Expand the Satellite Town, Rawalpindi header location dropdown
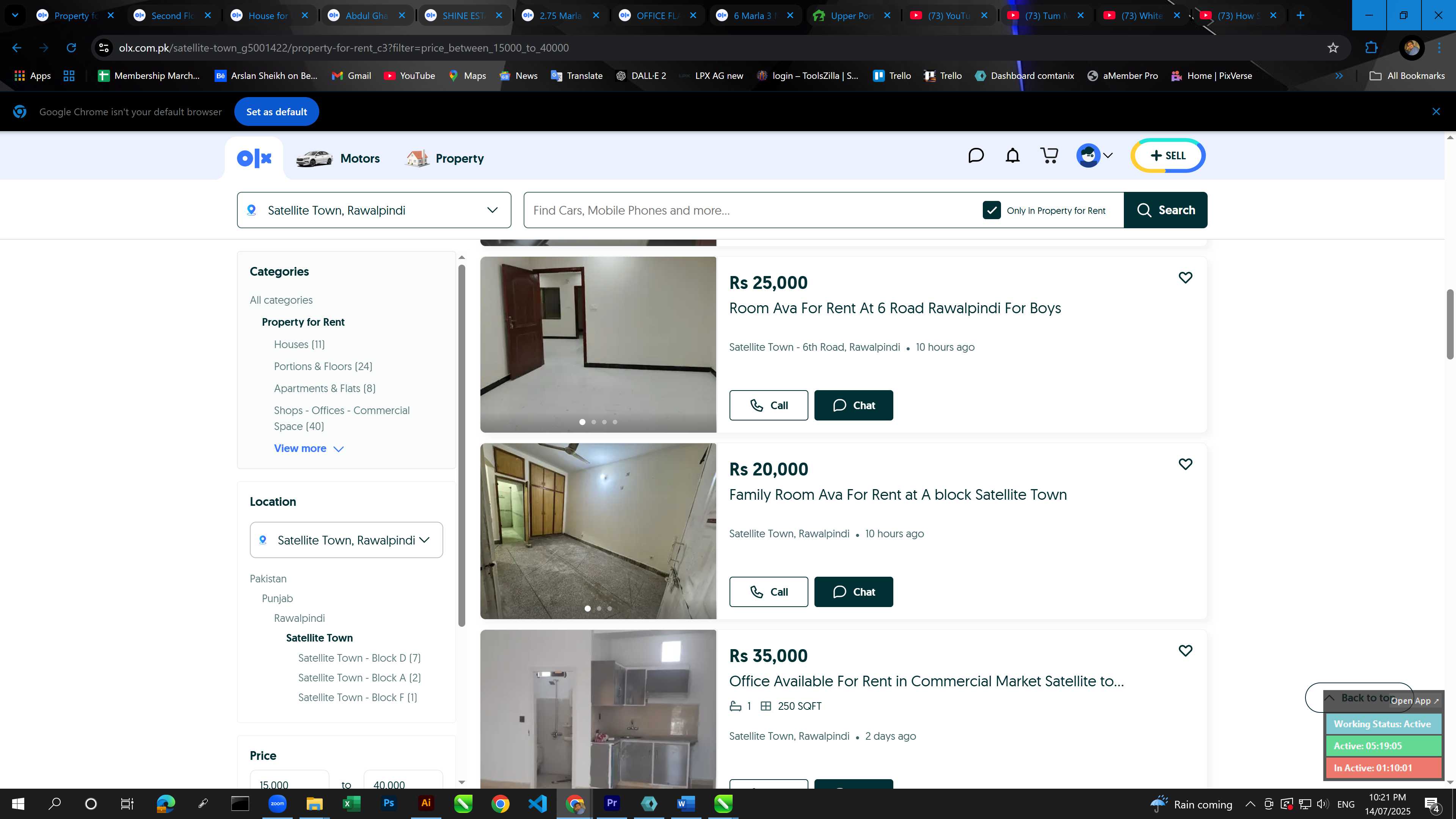This screenshot has height=819, width=1456. click(373, 210)
